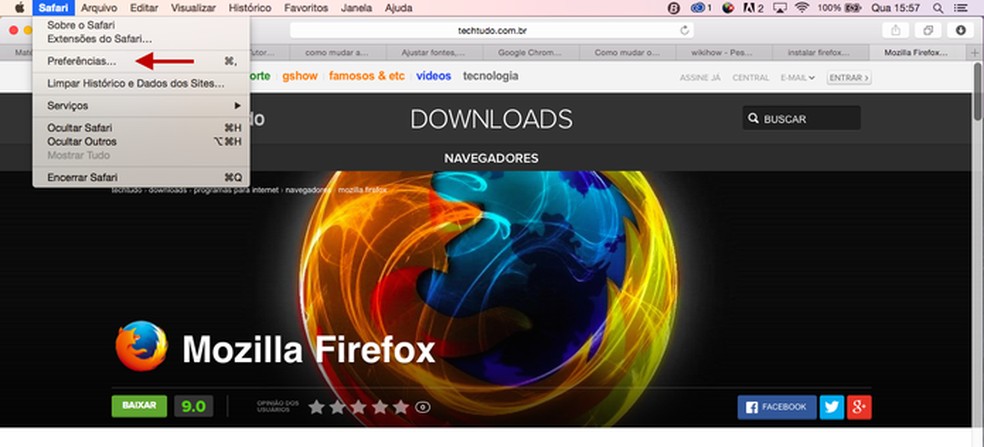This screenshot has height=447, width=984.
Task: Switch to the 'Ajustar fontes,...' tab
Action: [436, 53]
